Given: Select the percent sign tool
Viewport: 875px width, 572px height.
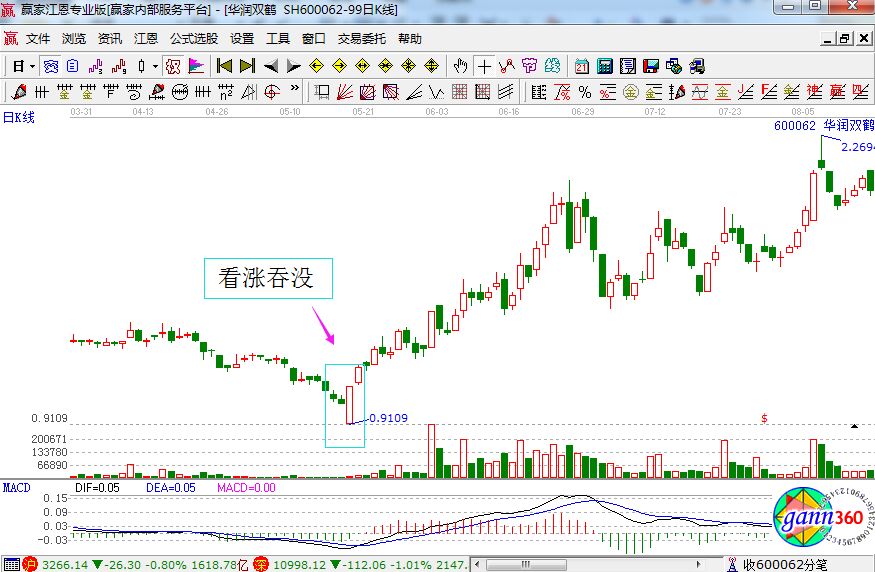Looking at the screenshot, I should coord(585,92).
